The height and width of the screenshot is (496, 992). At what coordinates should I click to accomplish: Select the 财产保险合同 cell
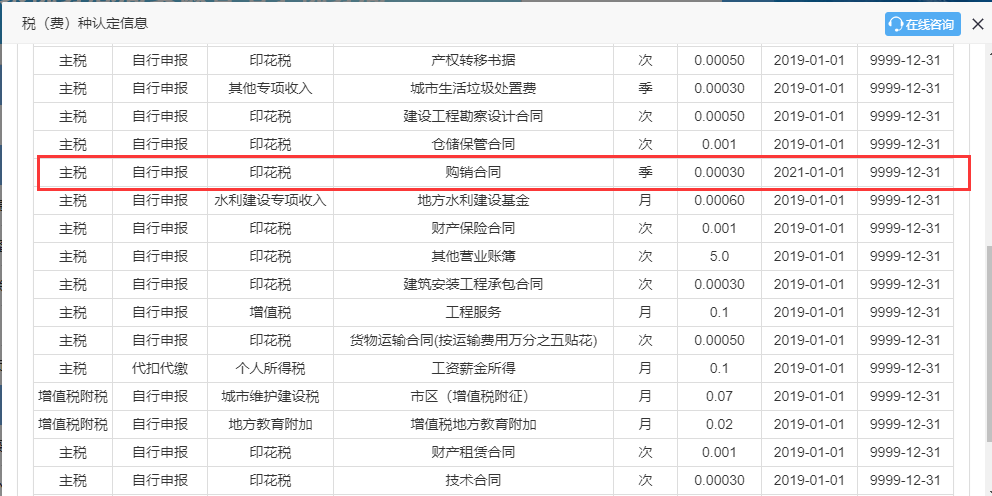click(473, 228)
